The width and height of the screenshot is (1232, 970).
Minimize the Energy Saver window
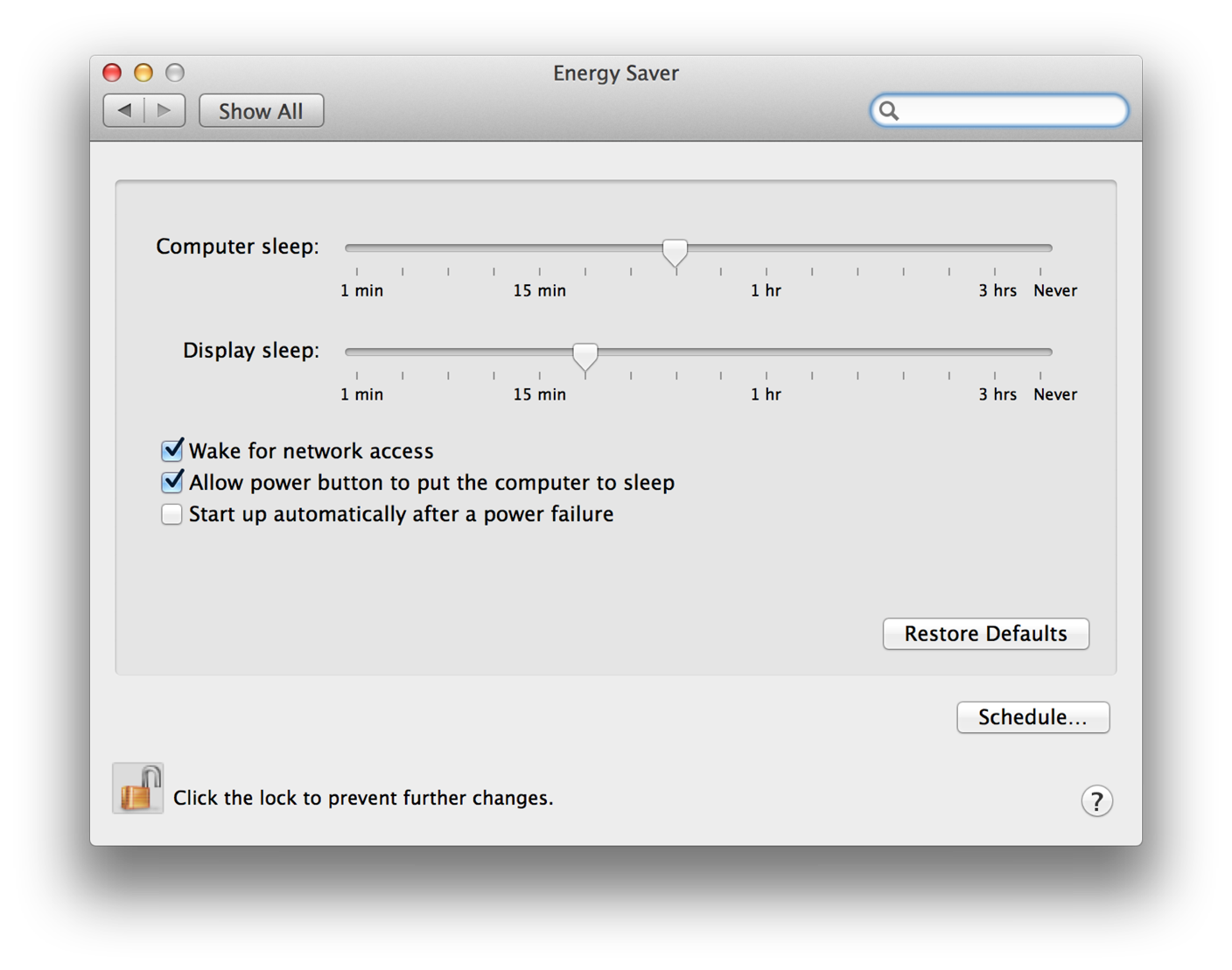tap(143, 73)
